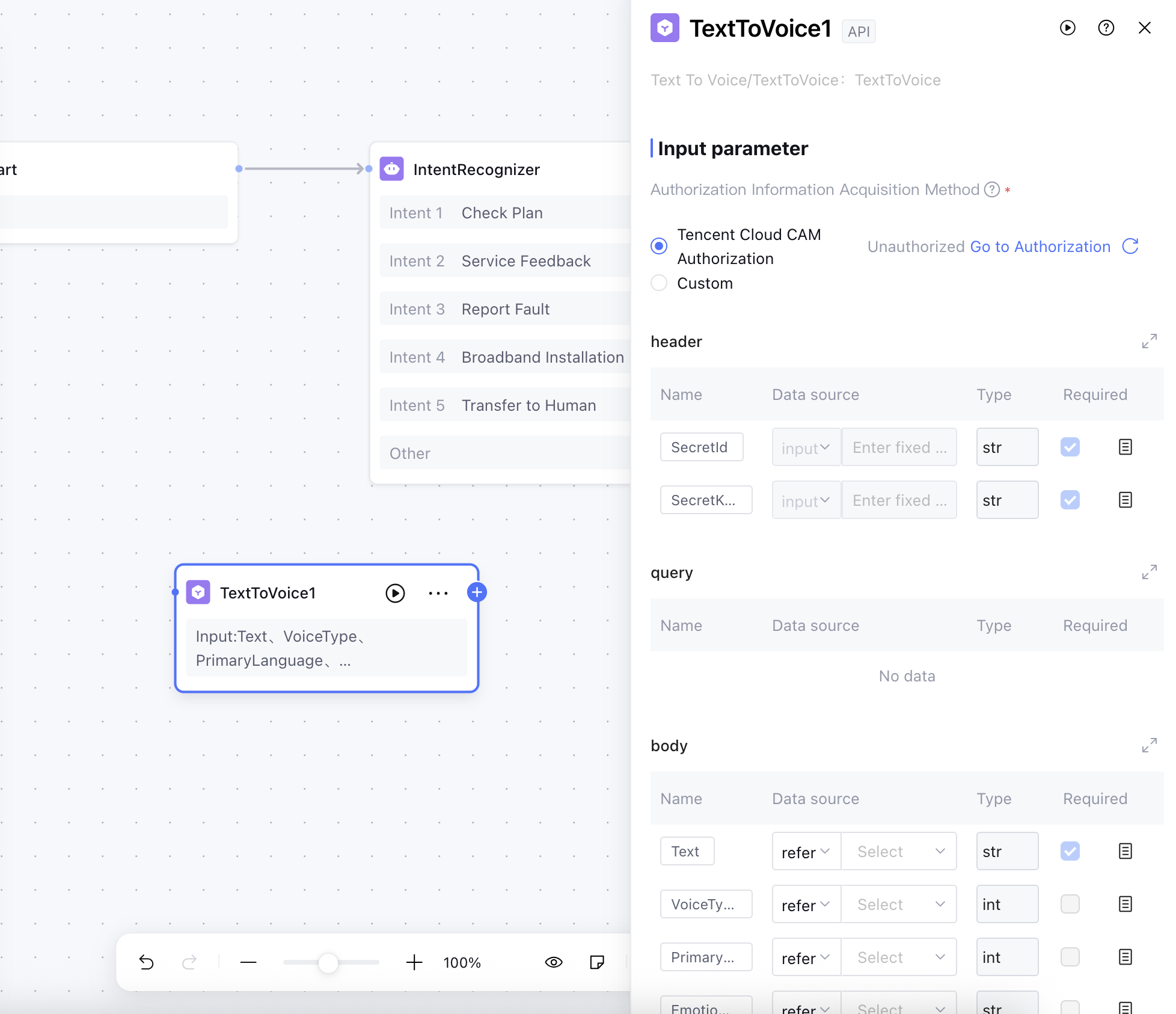This screenshot has width=1176, height=1014.
Task: Open description icon for SecretId row
Action: [x=1125, y=447]
